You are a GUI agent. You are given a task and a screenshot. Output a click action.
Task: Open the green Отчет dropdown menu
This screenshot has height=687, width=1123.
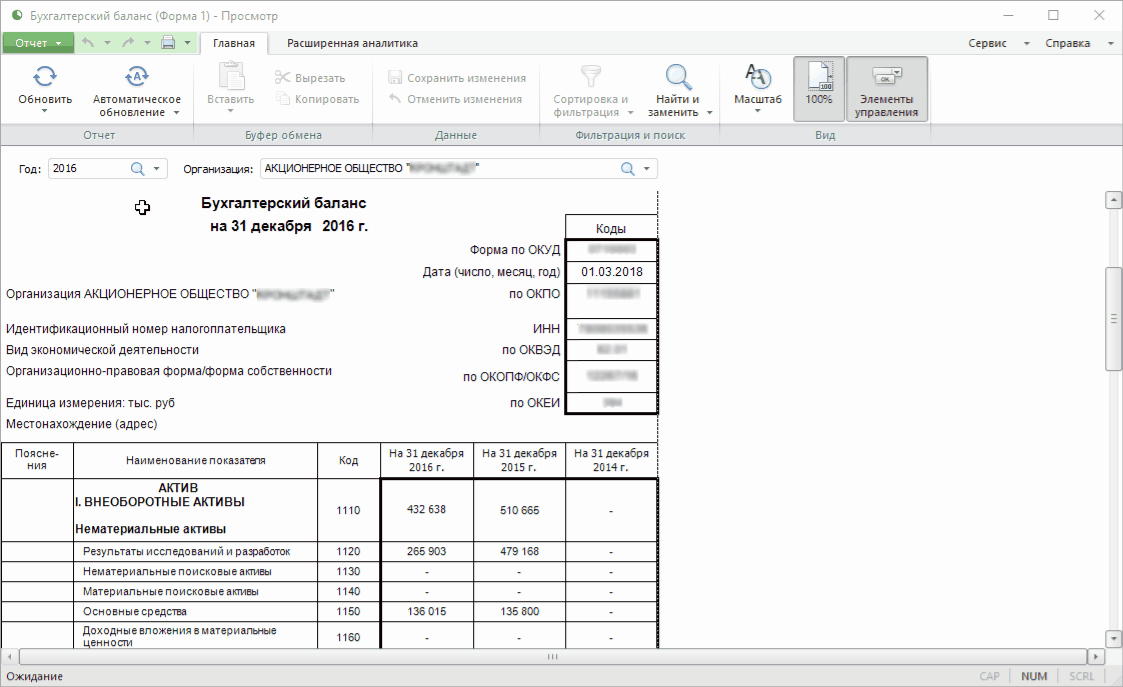click(x=38, y=43)
